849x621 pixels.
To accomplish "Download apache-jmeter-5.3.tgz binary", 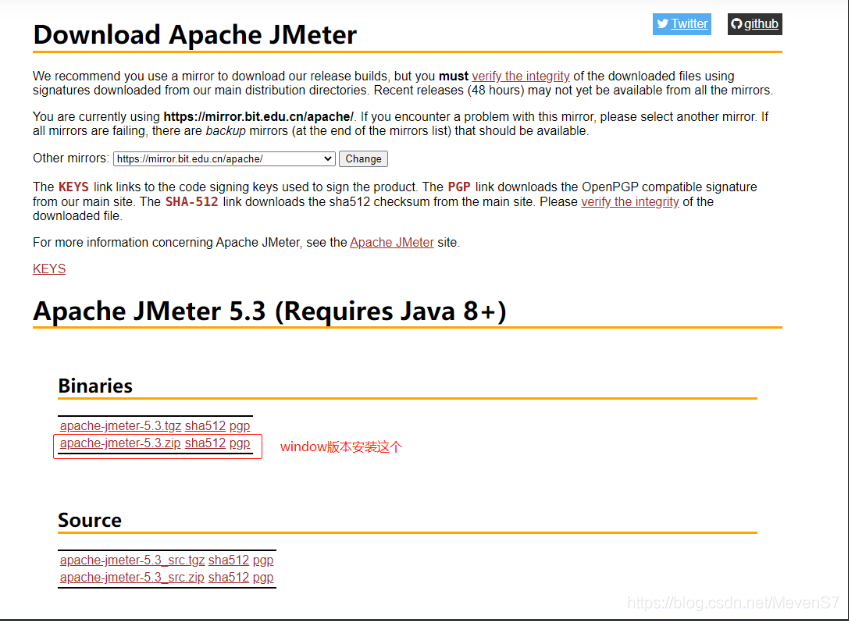I will pos(120,426).
